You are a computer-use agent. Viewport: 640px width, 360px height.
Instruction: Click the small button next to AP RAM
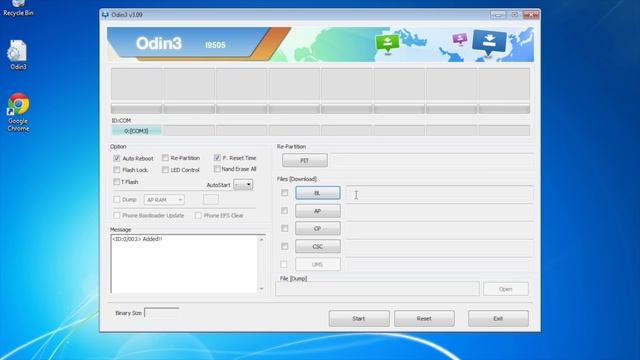[x=211, y=200]
